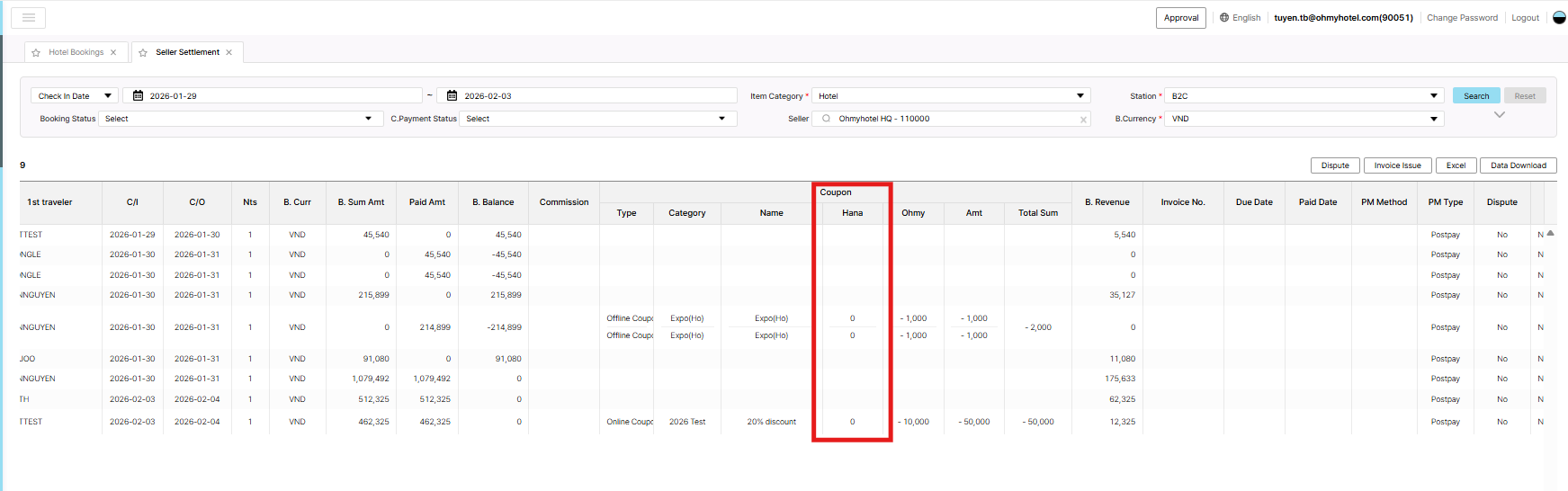
Task: Favorite the Hotel Bookings tab star
Action: pos(36,53)
